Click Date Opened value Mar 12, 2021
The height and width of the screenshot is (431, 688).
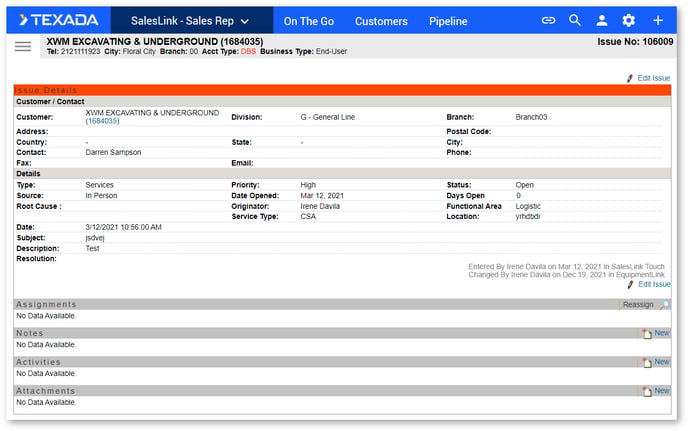pos(322,196)
